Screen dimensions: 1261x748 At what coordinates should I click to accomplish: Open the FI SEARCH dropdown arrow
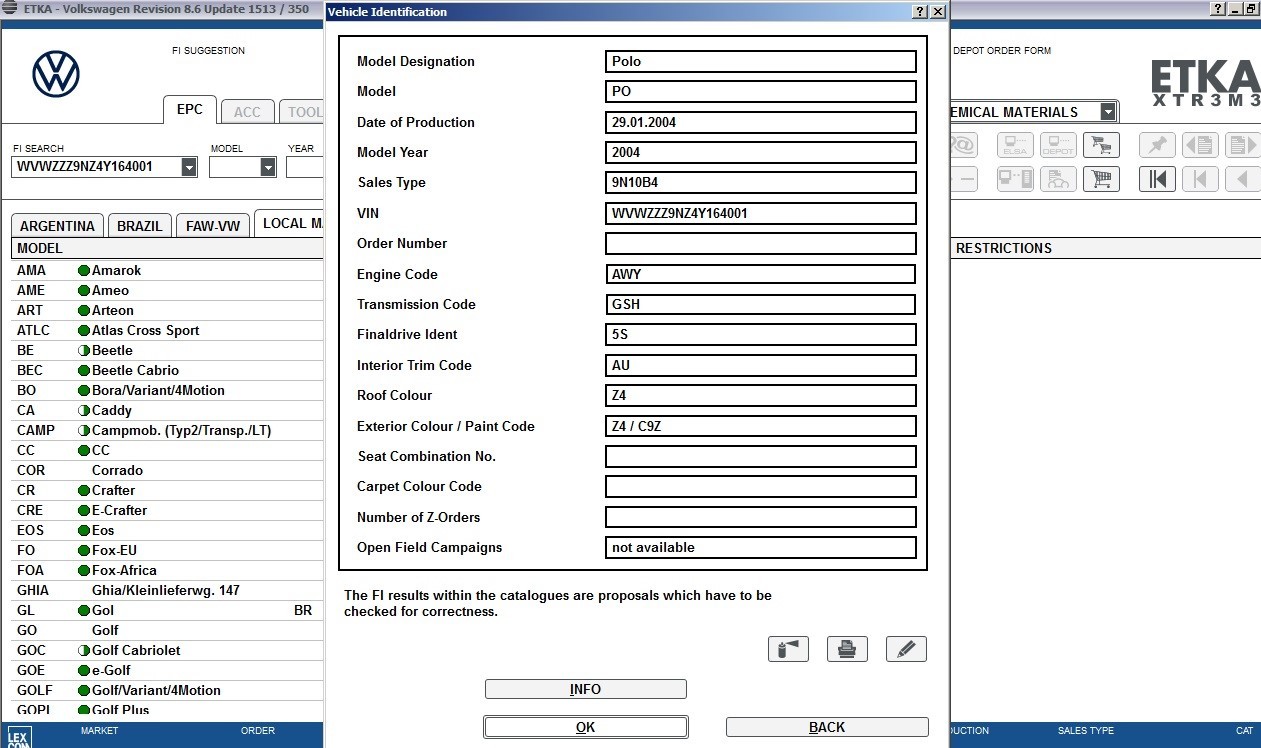coord(189,166)
